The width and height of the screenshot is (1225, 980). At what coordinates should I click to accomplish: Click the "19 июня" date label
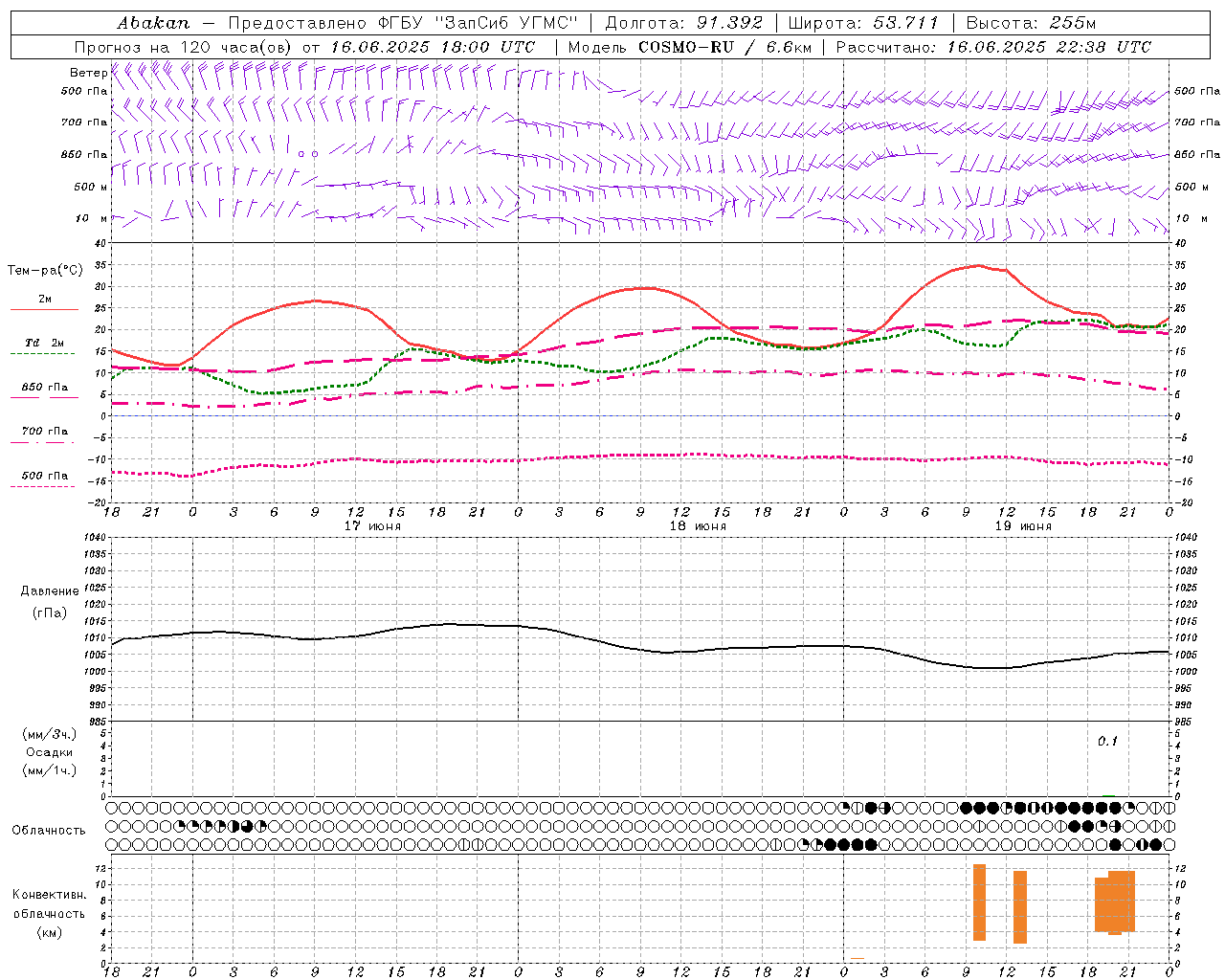pos(1023,526)
